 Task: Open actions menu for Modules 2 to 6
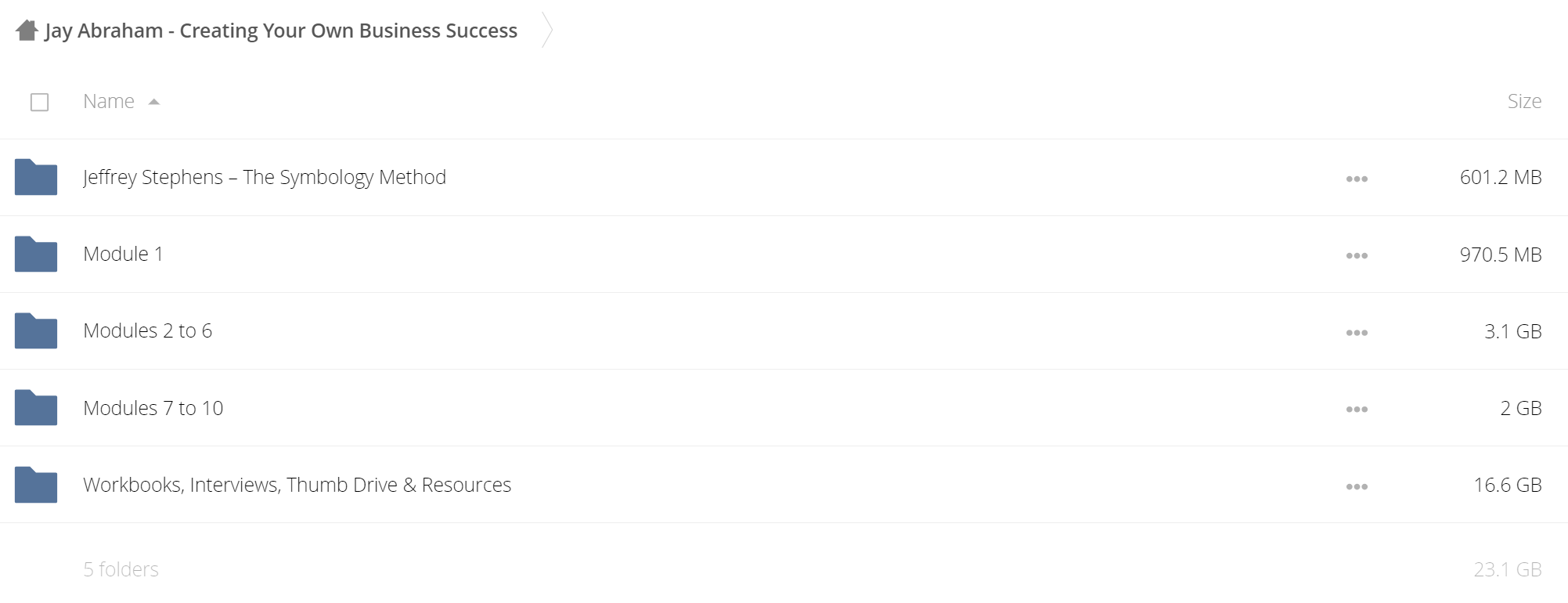1357,332
